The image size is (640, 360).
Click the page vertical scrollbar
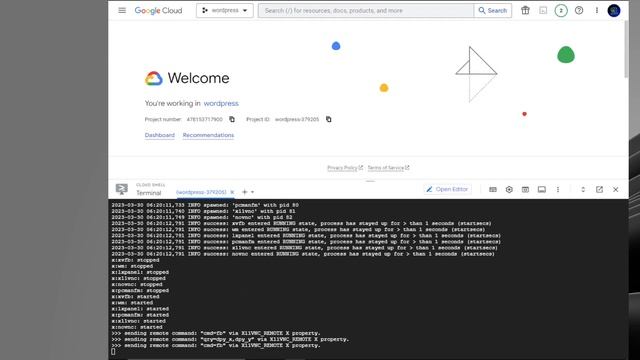(626, 49)
